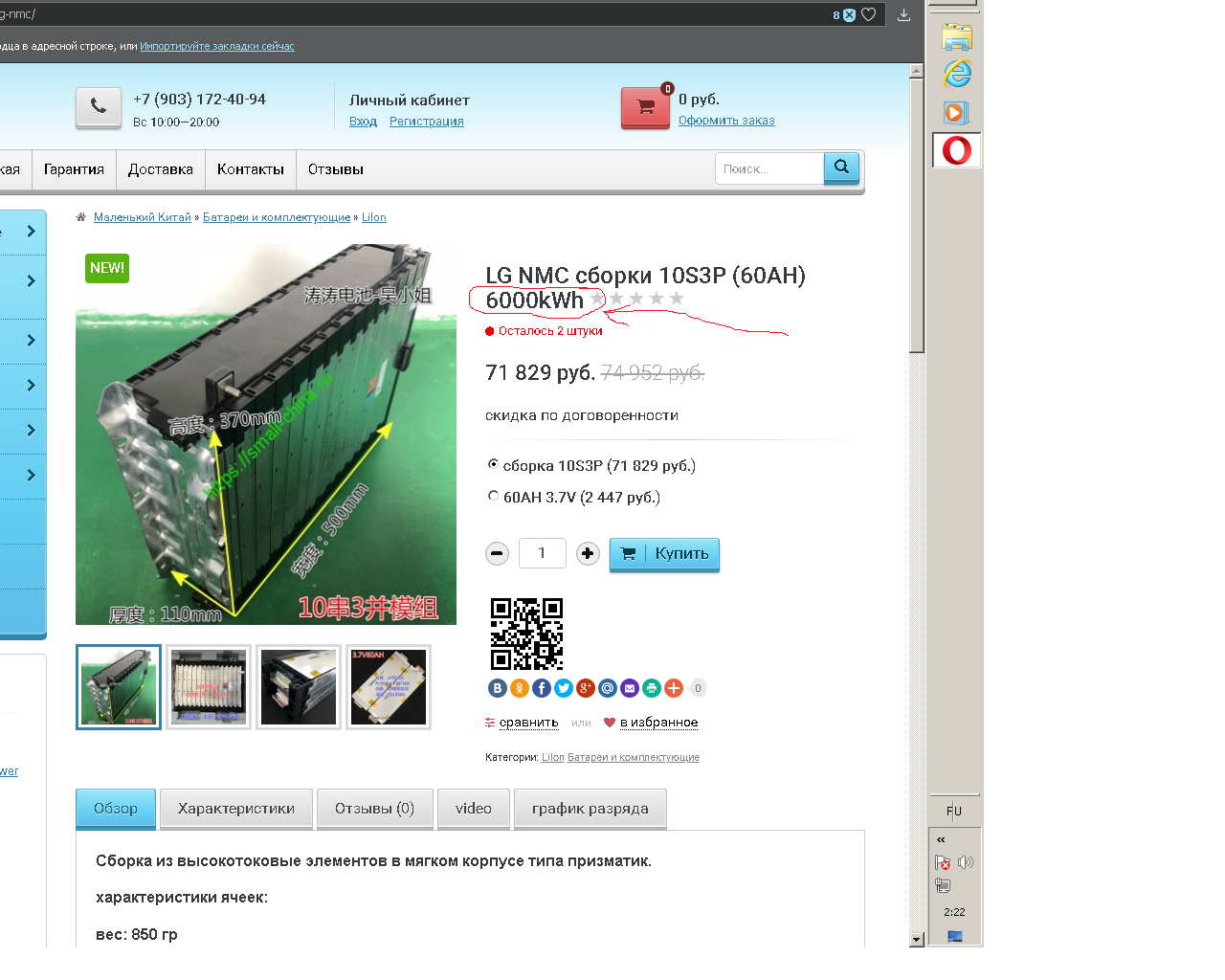The width and height of the screenshot is (1225, 980).
Task: Click the Регистрация link
Action: pyautogui.click(x=427, y=122)
